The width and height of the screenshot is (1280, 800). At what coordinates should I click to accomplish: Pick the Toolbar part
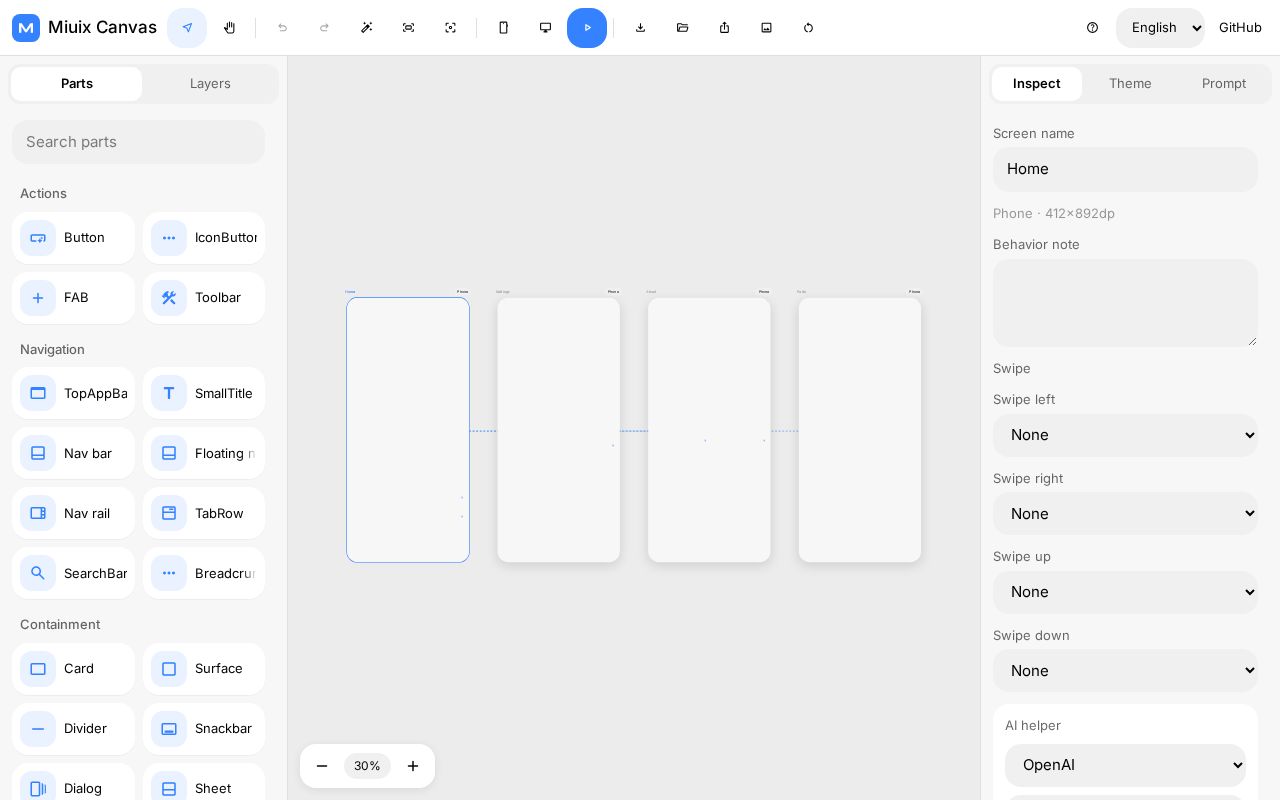(204, 298)
